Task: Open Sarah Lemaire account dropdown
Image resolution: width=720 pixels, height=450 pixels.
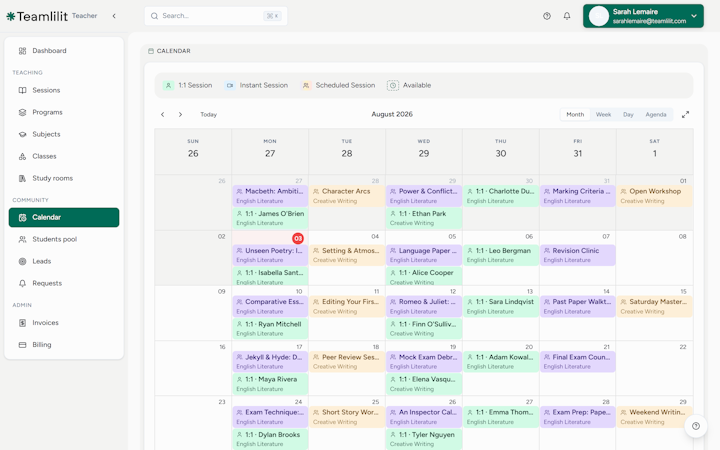Action: [x=643, y=16]
